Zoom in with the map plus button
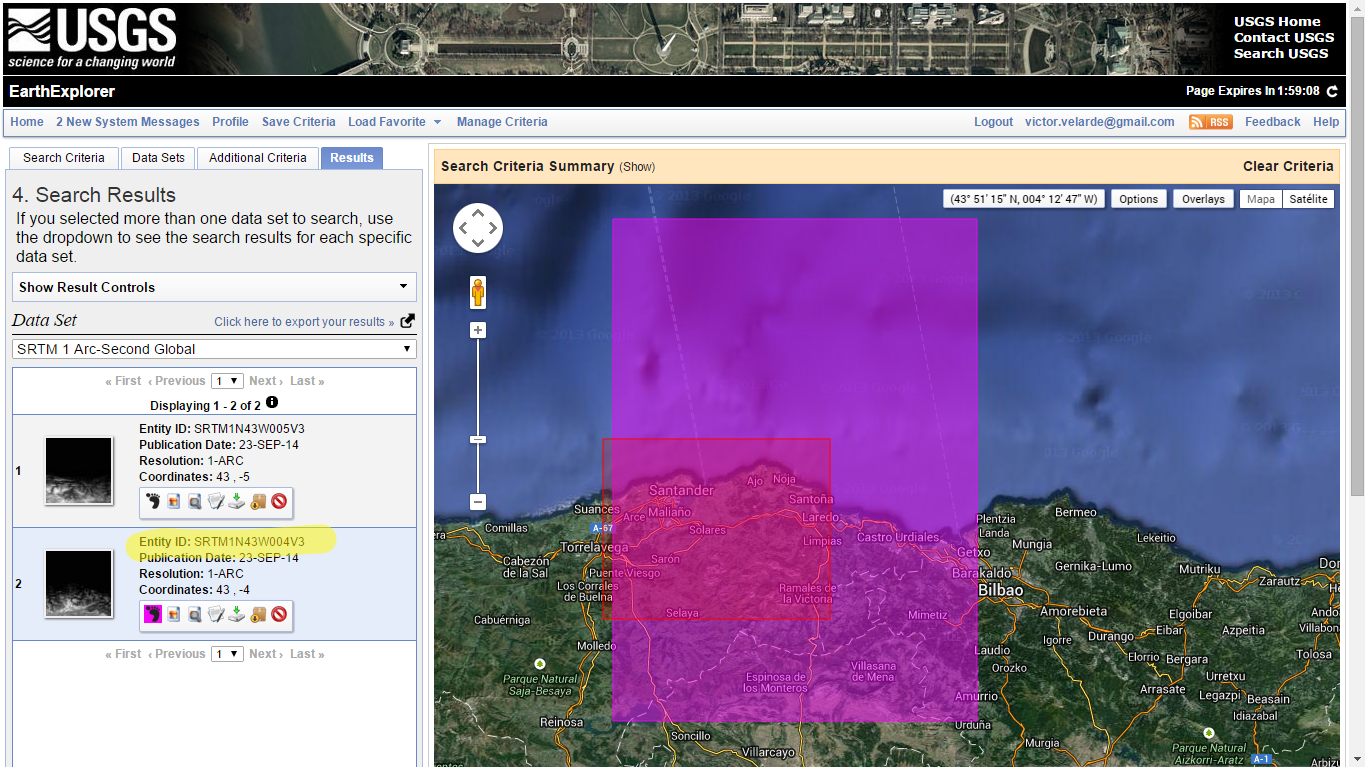 tap(478, 331)
